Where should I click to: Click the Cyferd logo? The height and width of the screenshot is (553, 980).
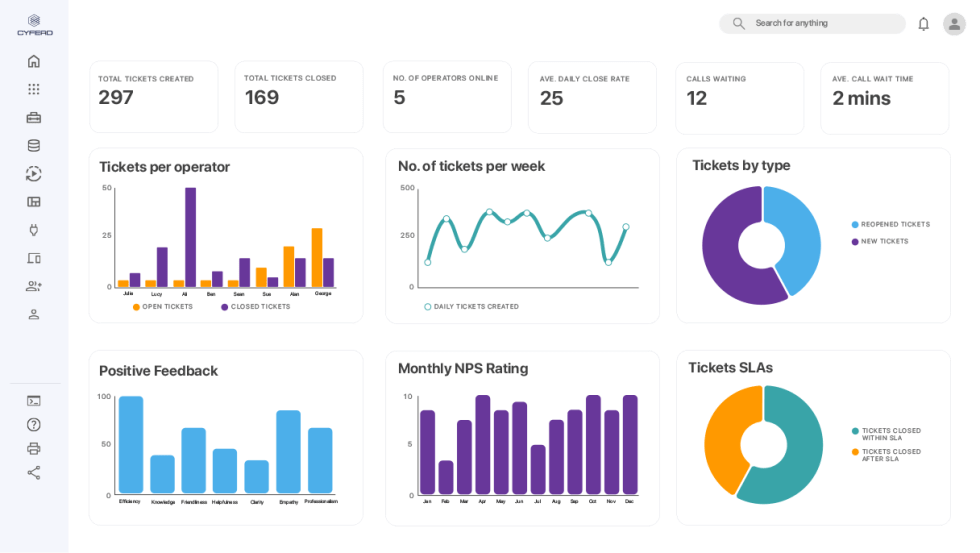click(35, 25)
